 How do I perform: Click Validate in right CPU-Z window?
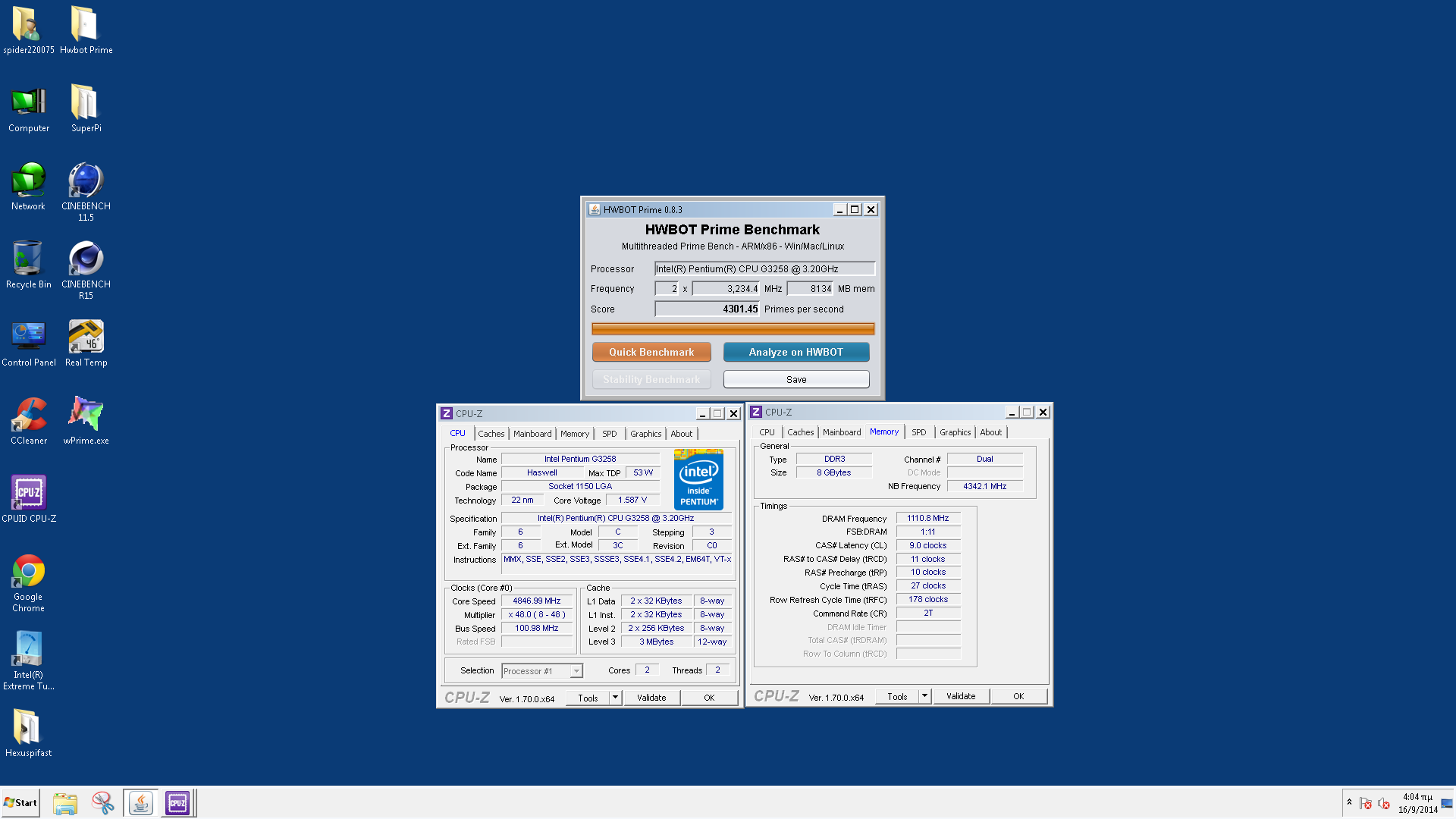pyautogui.click(x=961, y=696)
